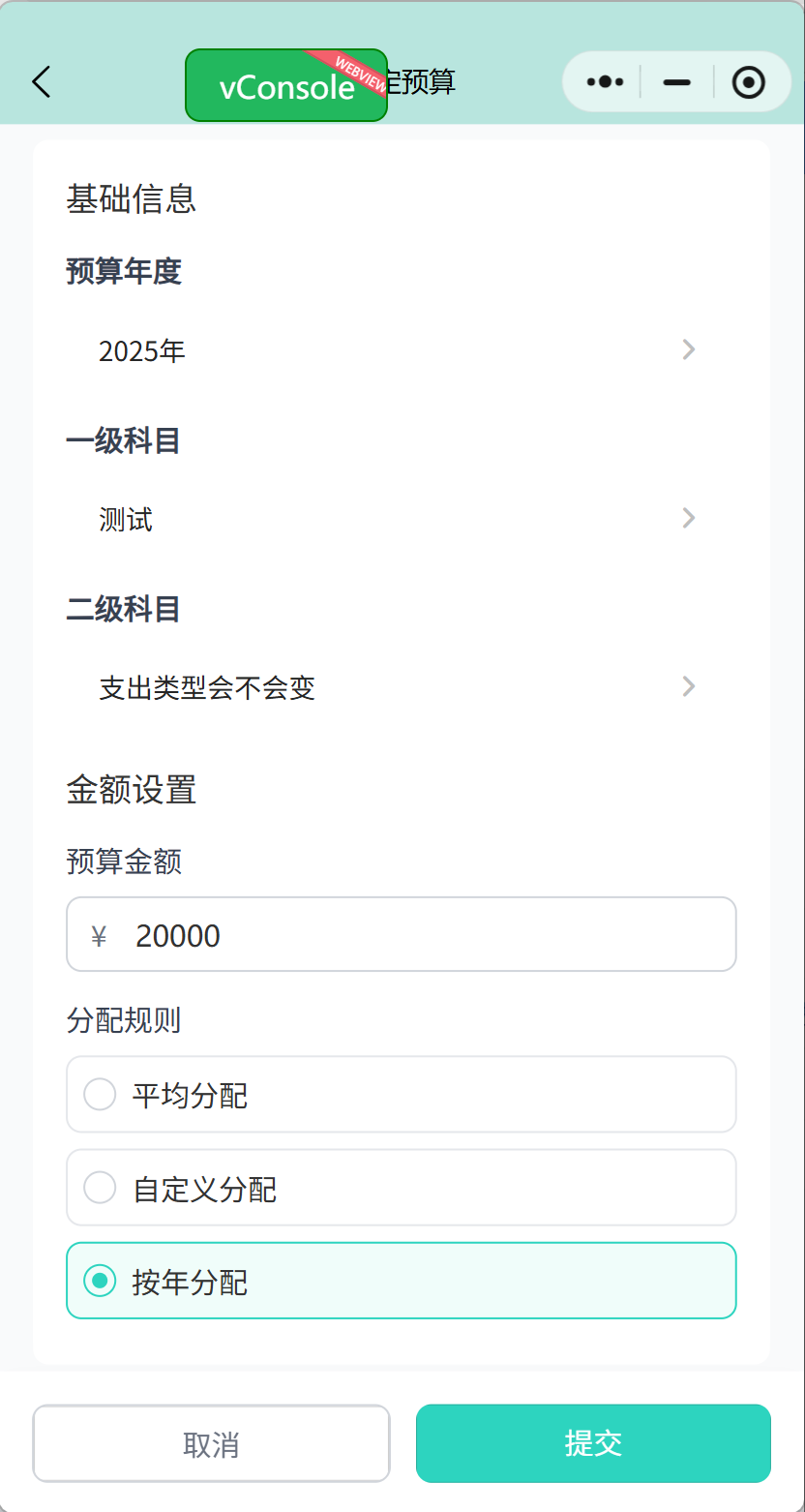Click the budget amount input showing 20000
Screen dimensions: 805x1512
tap(402, 934)
